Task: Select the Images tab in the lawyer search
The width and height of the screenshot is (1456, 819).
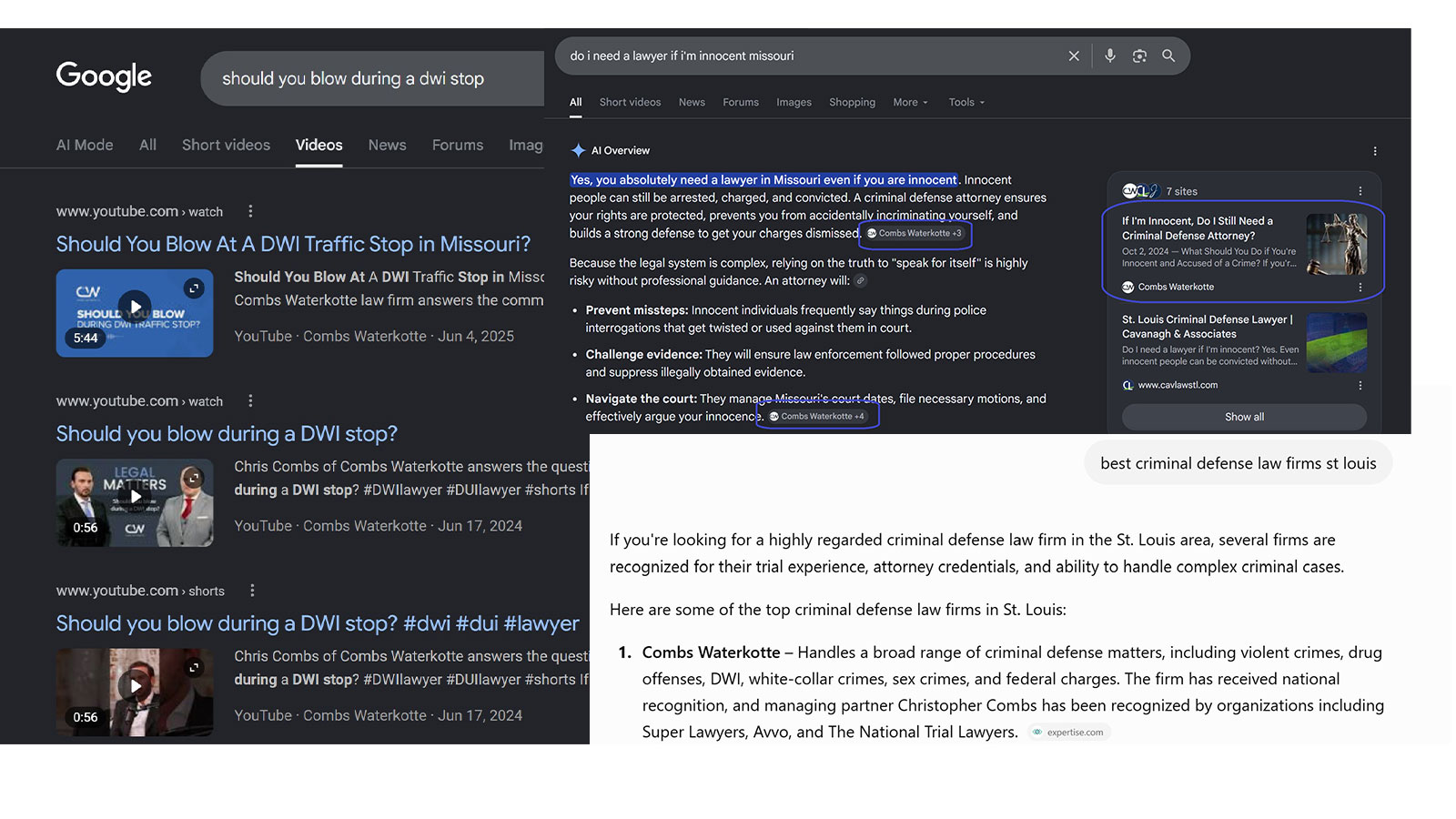Action: click(x=794, y=103)
